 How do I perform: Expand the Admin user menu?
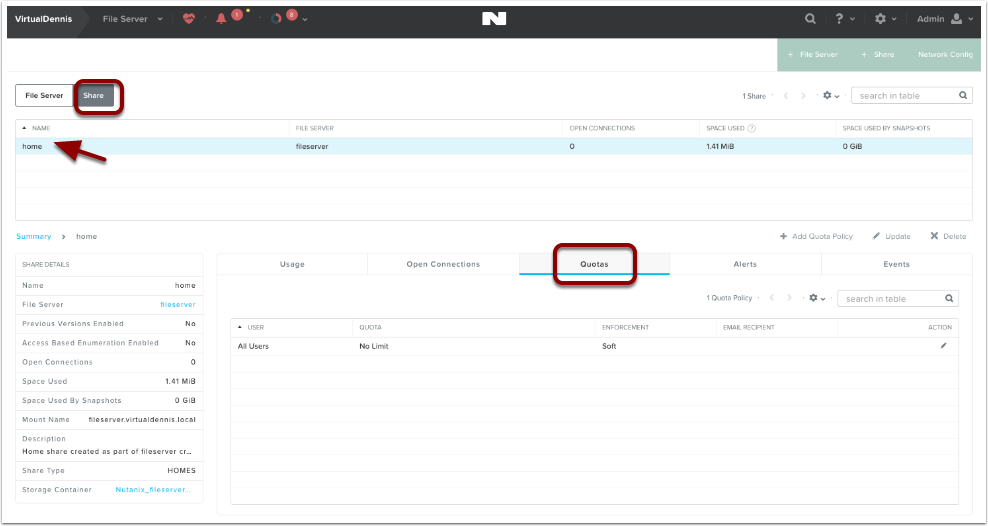point(945,19)
